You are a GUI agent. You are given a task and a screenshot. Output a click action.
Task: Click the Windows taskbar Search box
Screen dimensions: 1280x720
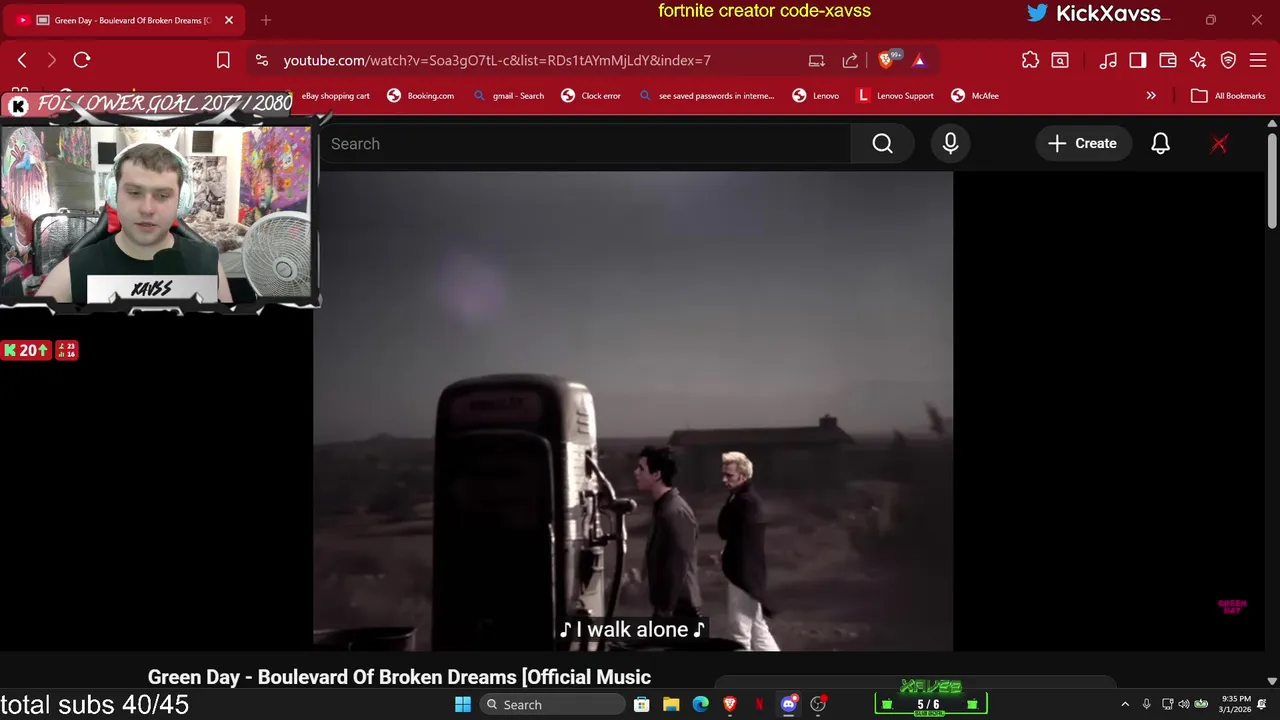[x=551, y=704]
